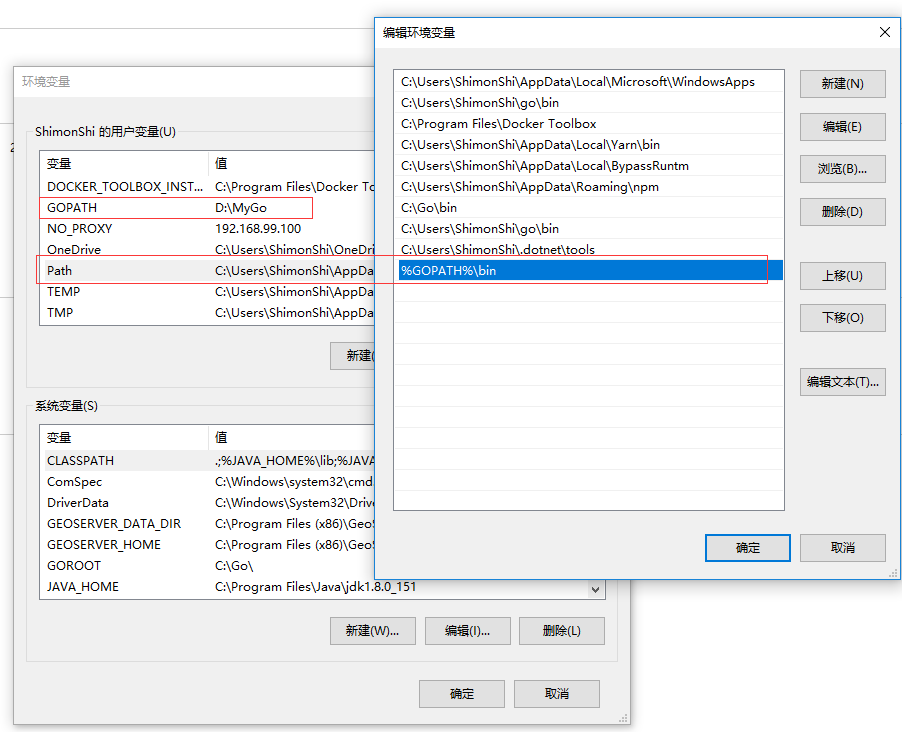This screenshot has width=902, height=732.
Task: Click 编辑(I)... system variable button
Action: click(x=467, y=631)
